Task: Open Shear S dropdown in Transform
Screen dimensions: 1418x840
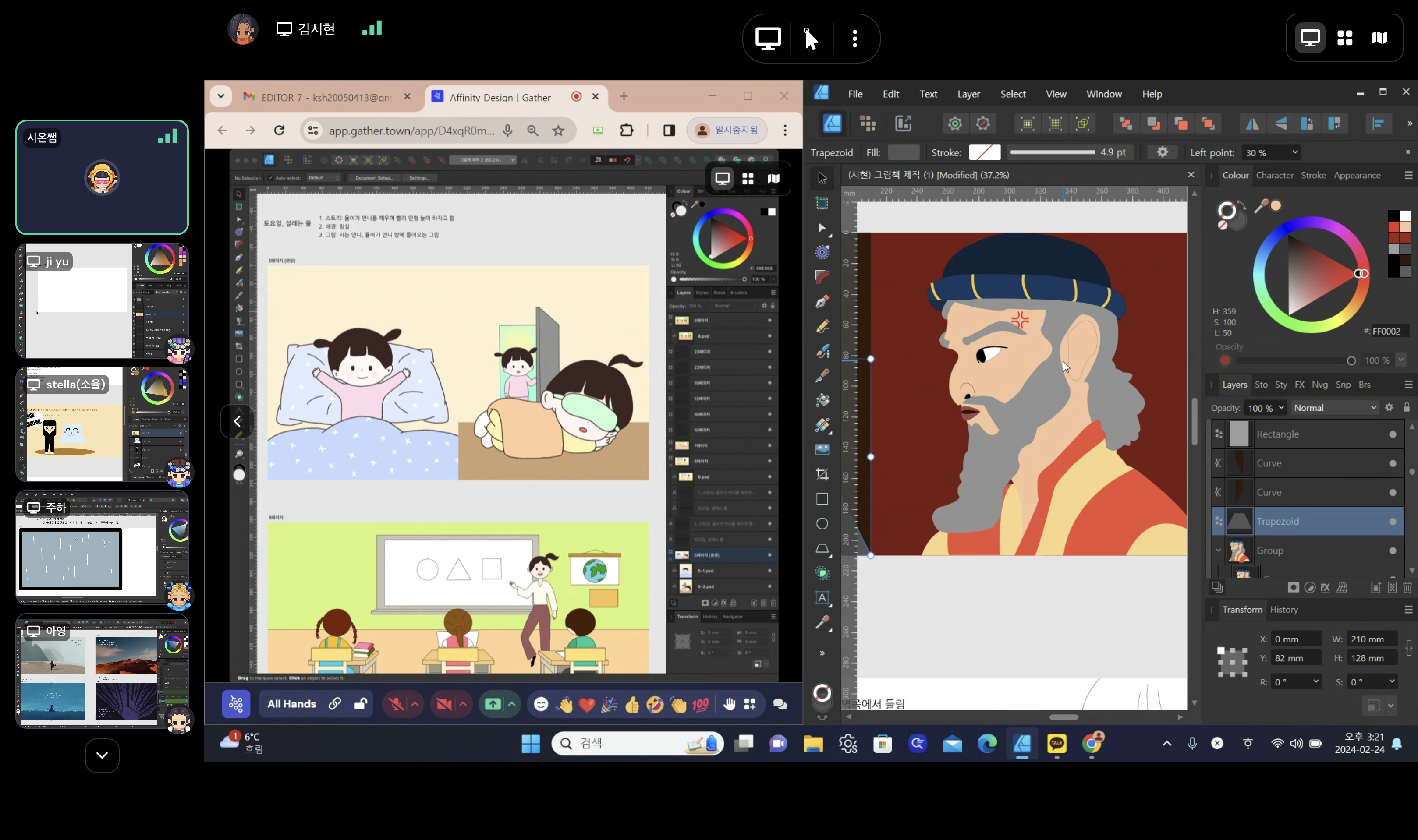Action: [1391, 681]
